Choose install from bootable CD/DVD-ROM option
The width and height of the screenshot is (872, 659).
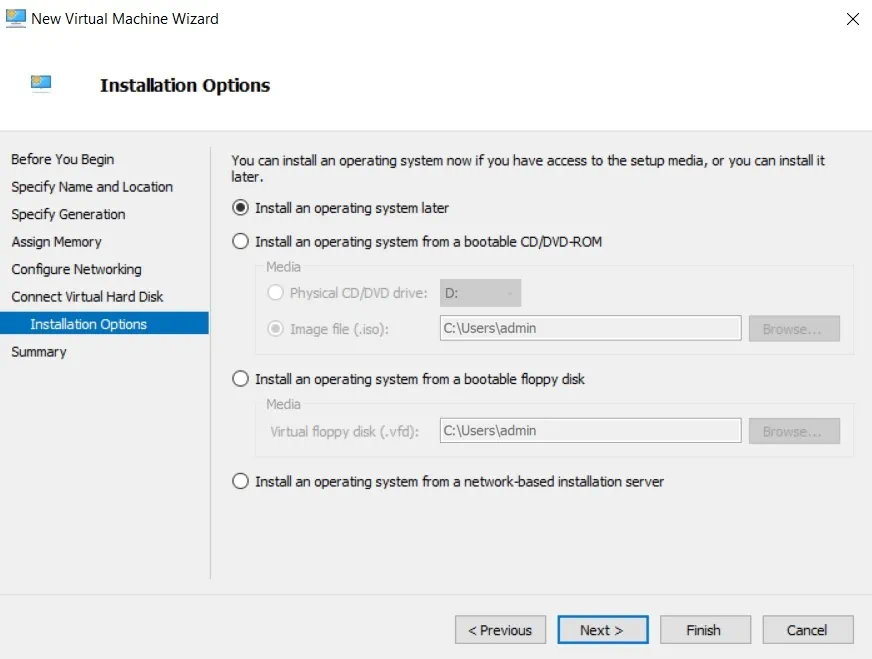[240, 241]
